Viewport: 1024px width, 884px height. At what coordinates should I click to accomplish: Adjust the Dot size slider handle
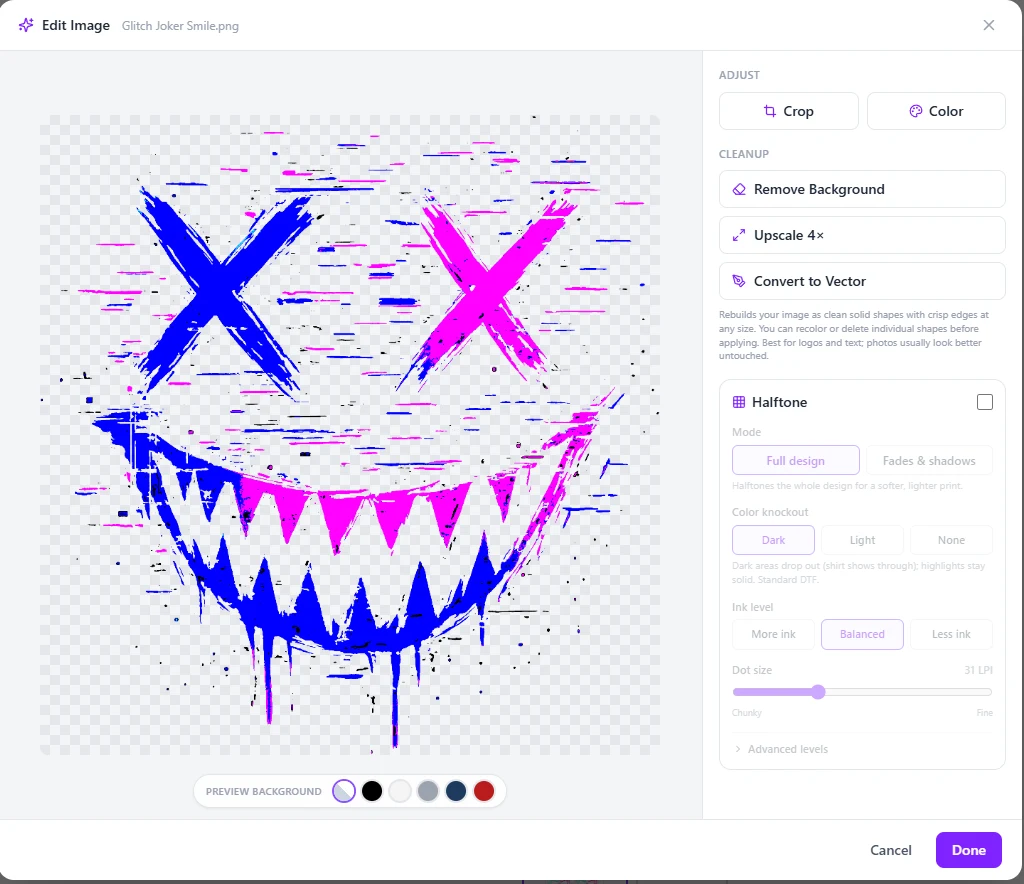pos(818,692)
